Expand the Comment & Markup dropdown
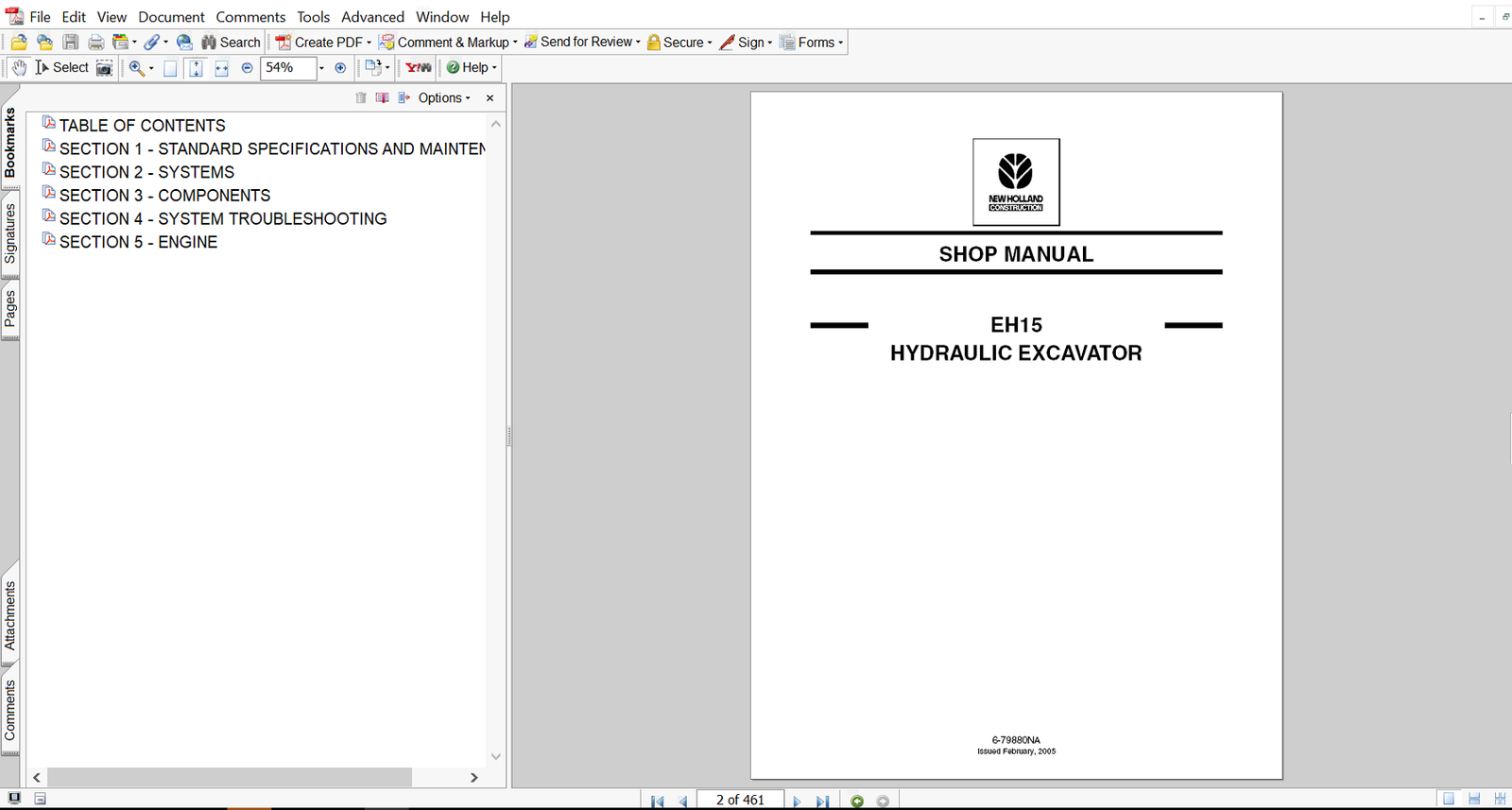This screenshot has width=1512, height=810. click(515, 43)
